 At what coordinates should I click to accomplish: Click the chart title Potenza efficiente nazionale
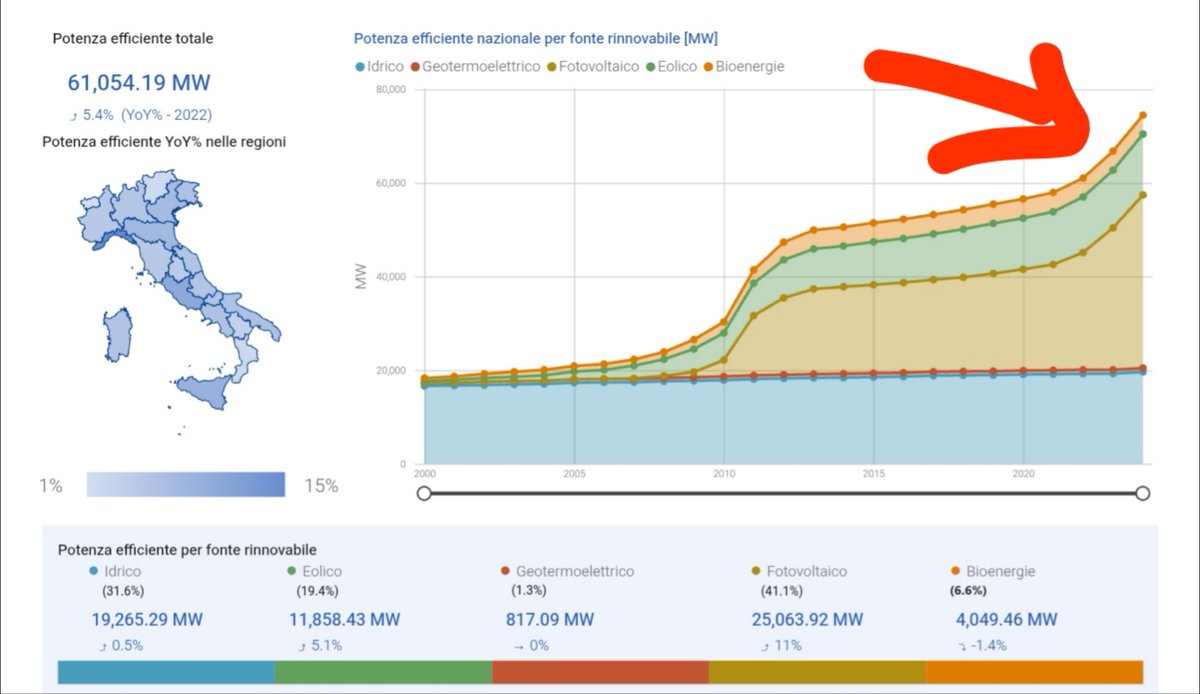536,38
